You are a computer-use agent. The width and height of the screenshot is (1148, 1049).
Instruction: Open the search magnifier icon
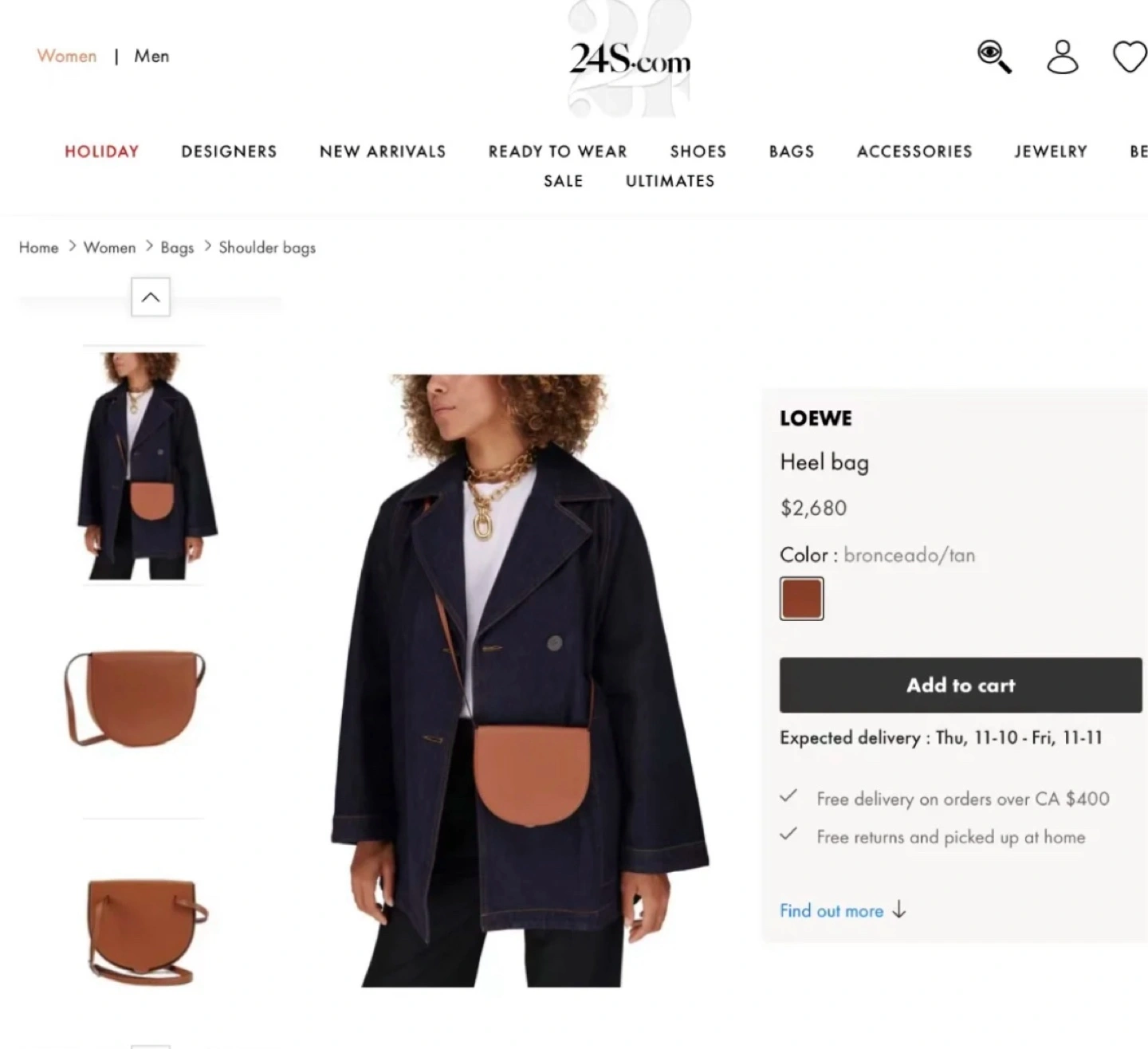pos(994,57)
